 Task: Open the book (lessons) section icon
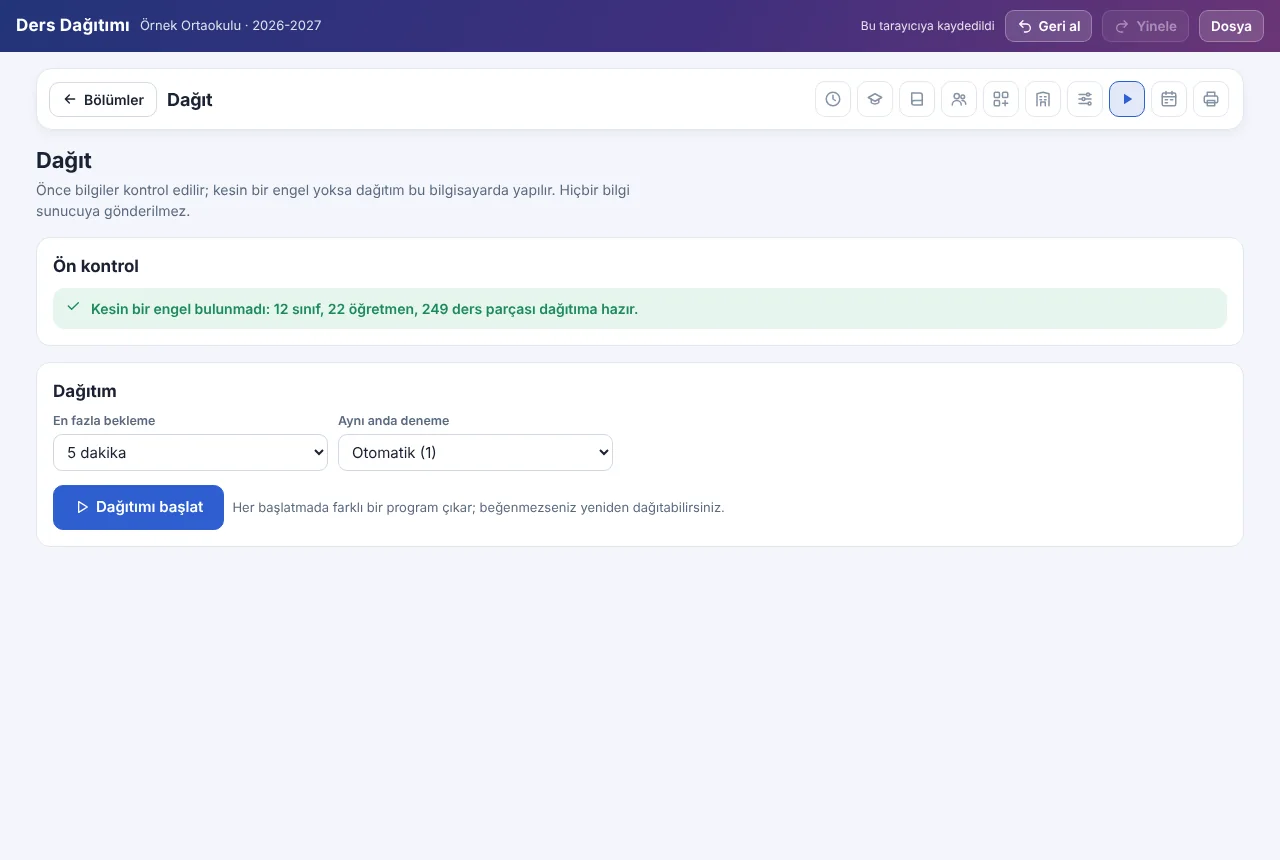[x=917, y=99]
